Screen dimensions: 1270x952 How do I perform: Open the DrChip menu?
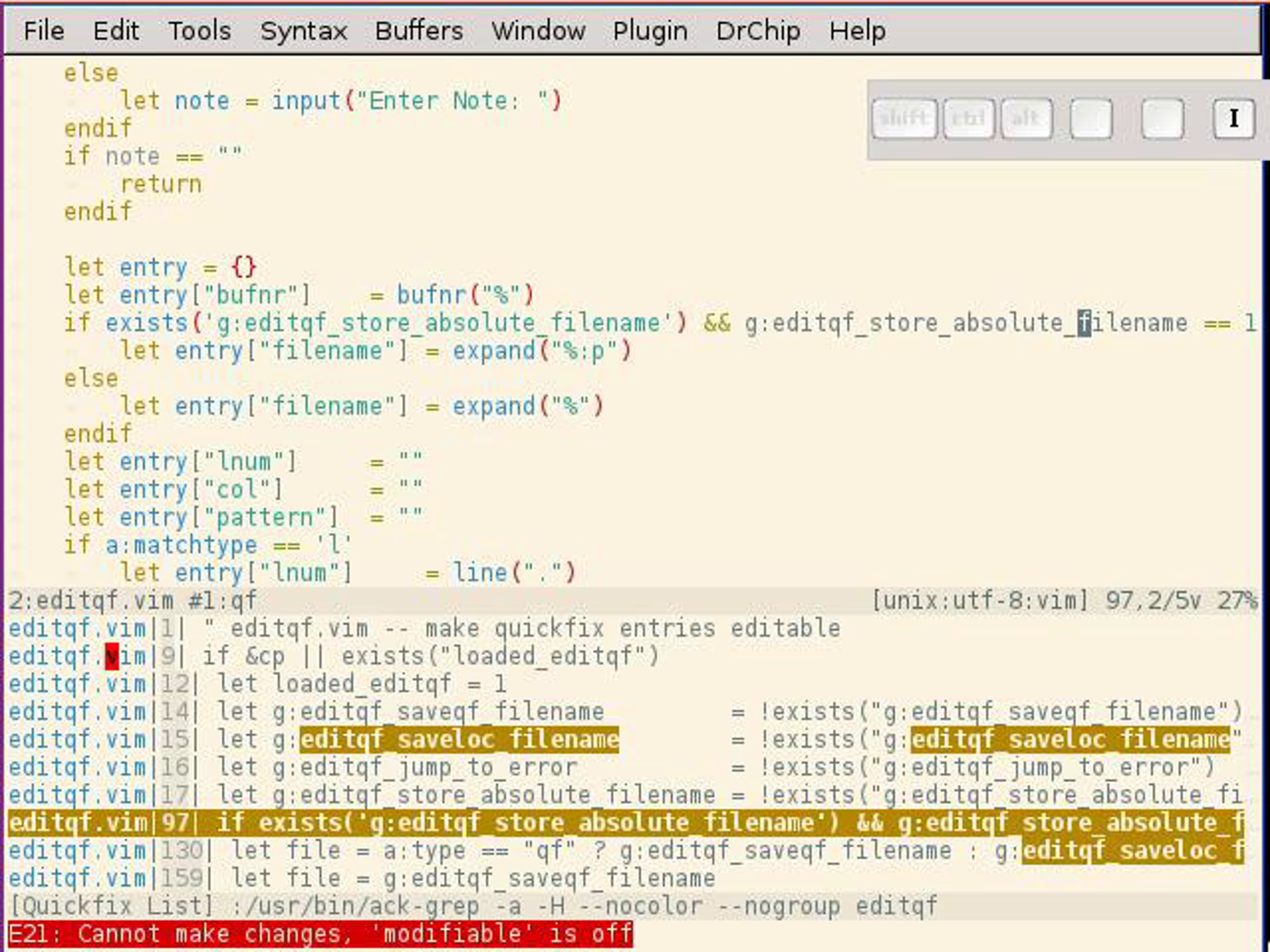[758, 31]
